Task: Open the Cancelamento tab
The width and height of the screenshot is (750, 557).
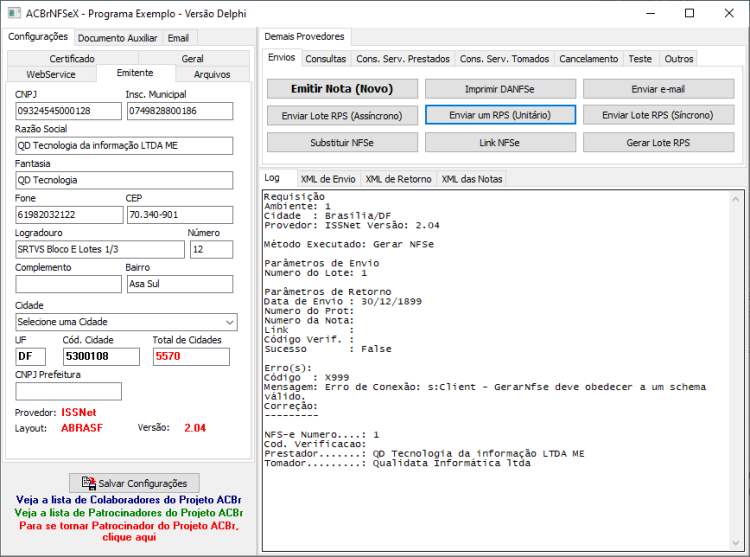Action: click(589, 59)
